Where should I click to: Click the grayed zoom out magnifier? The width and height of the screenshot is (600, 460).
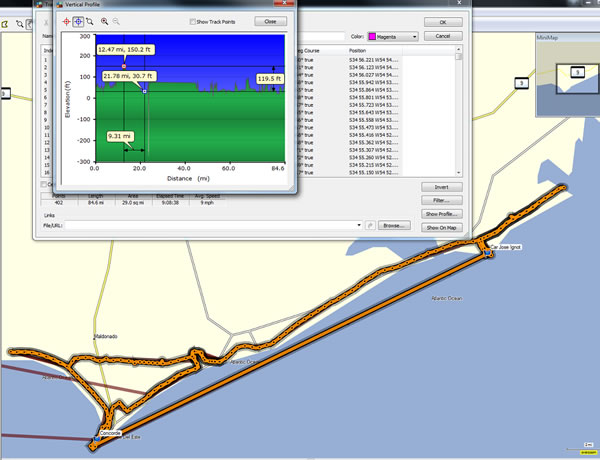(x=116, y=21)
